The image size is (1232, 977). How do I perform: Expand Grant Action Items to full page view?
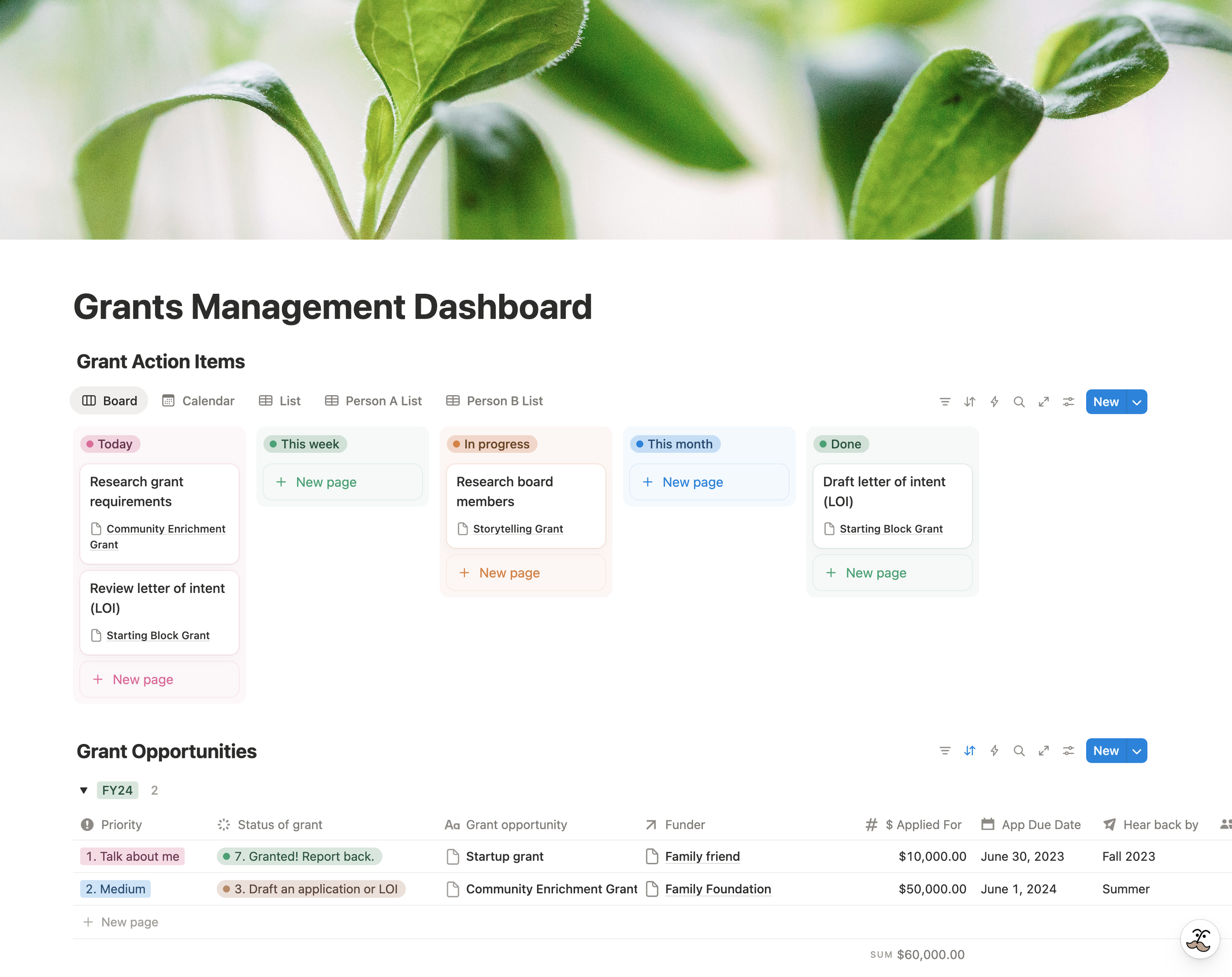point(1043,401)
